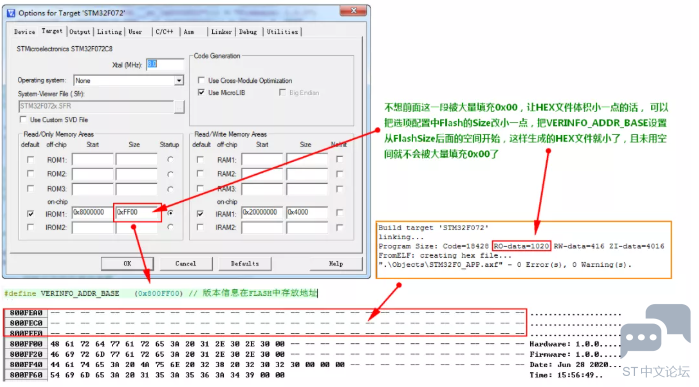Click the Cancel button
Screen dimensions: 699x387
[185, 263]
